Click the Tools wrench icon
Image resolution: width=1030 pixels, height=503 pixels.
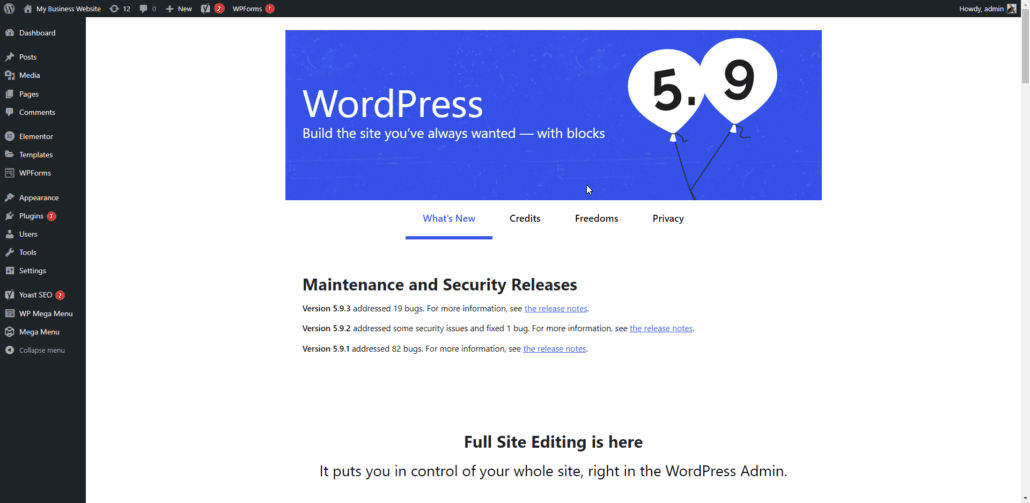[x=9, y=253]
